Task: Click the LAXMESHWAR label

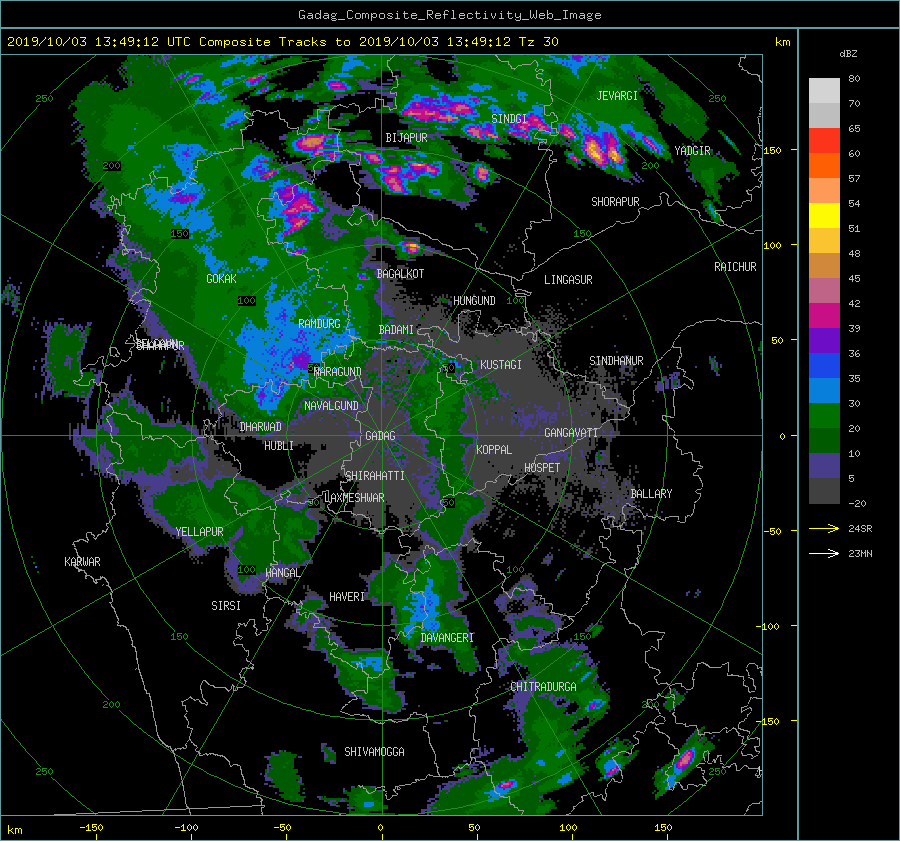Action: 354,498
